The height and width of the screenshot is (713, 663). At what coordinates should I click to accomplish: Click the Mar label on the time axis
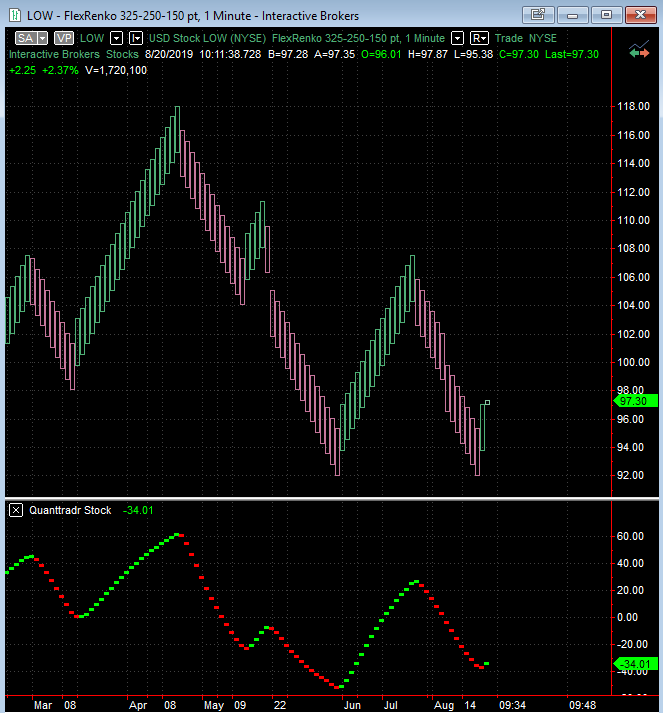click(x=43, y=705)
